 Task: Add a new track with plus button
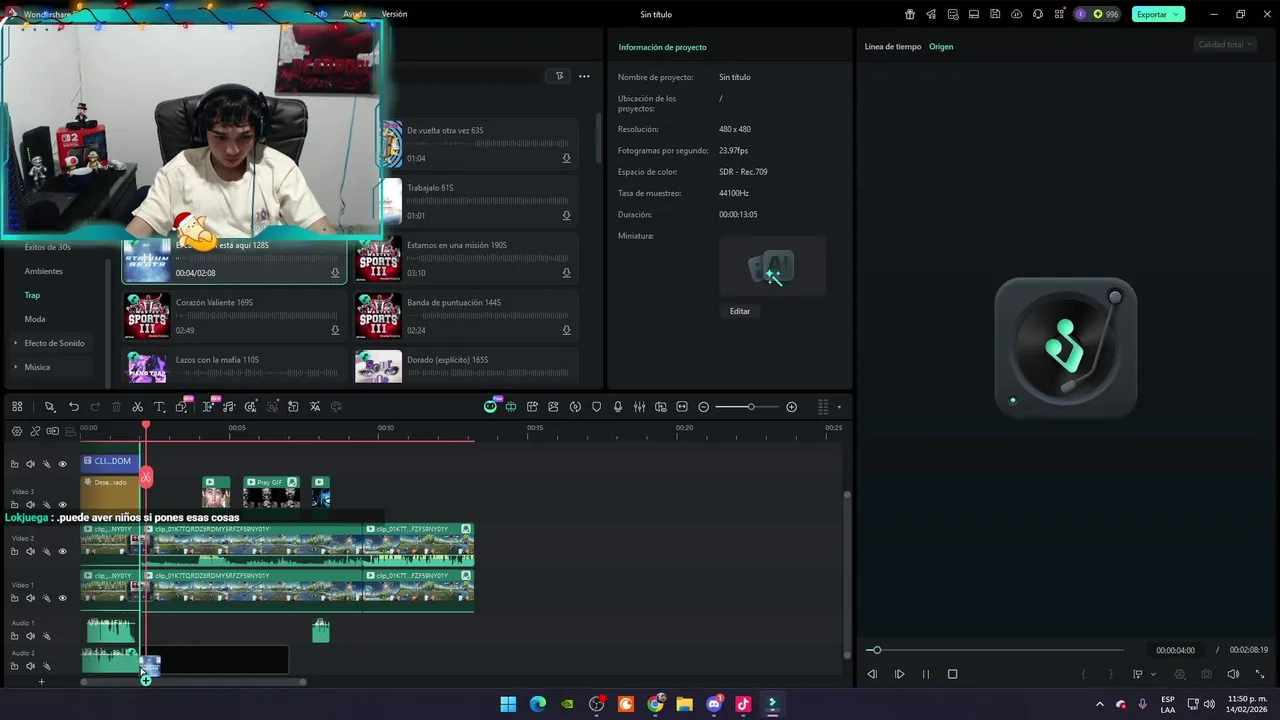point(41,681)
